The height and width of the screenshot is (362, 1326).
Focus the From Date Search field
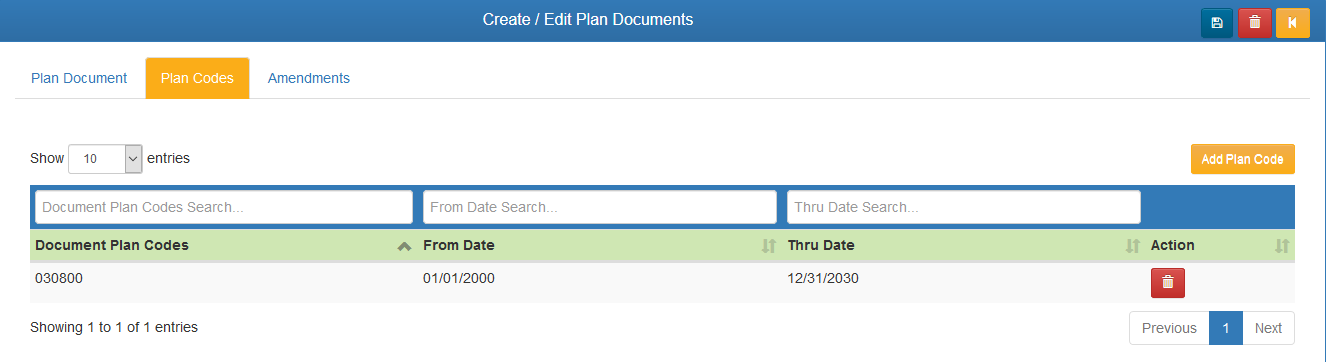click(600, 207)
